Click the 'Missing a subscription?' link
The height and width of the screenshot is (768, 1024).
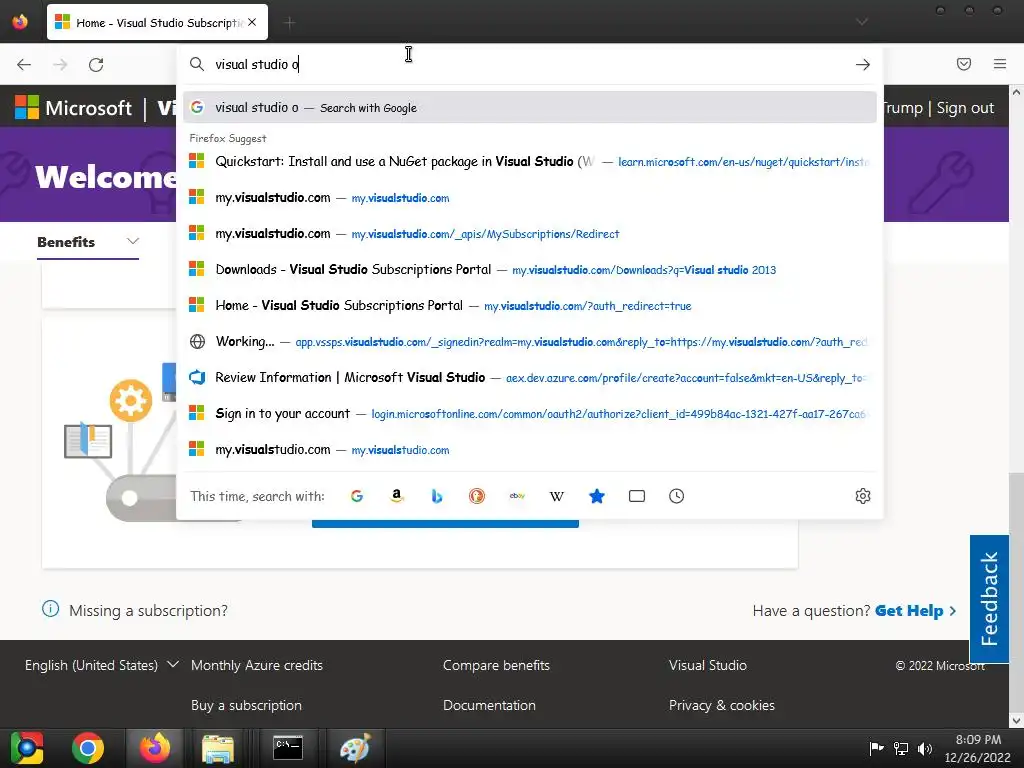point(148,611)
